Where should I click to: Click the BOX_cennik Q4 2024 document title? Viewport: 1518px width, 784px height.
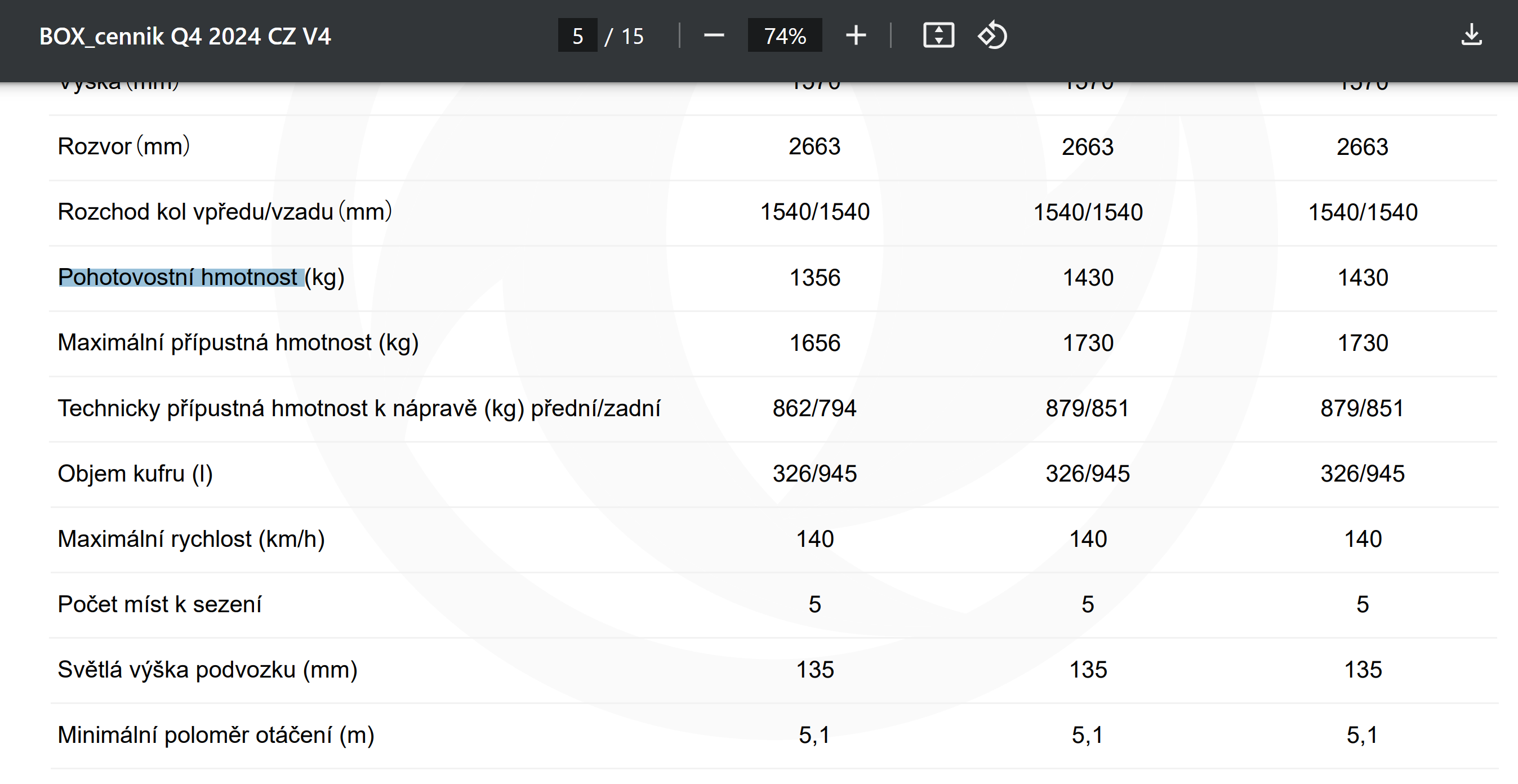[x=185, y=37]
